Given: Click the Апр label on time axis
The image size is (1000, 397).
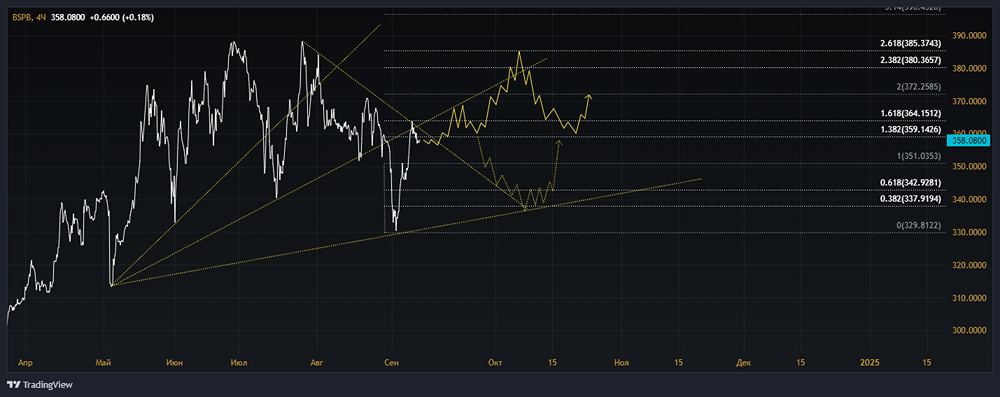Looking at the screenshot, I should [26, 363].
